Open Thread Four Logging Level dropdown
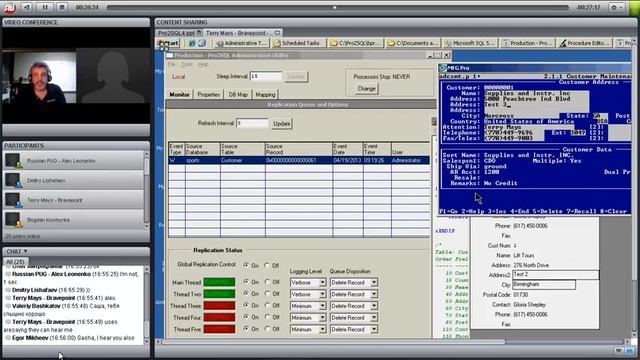 (322, 318)
